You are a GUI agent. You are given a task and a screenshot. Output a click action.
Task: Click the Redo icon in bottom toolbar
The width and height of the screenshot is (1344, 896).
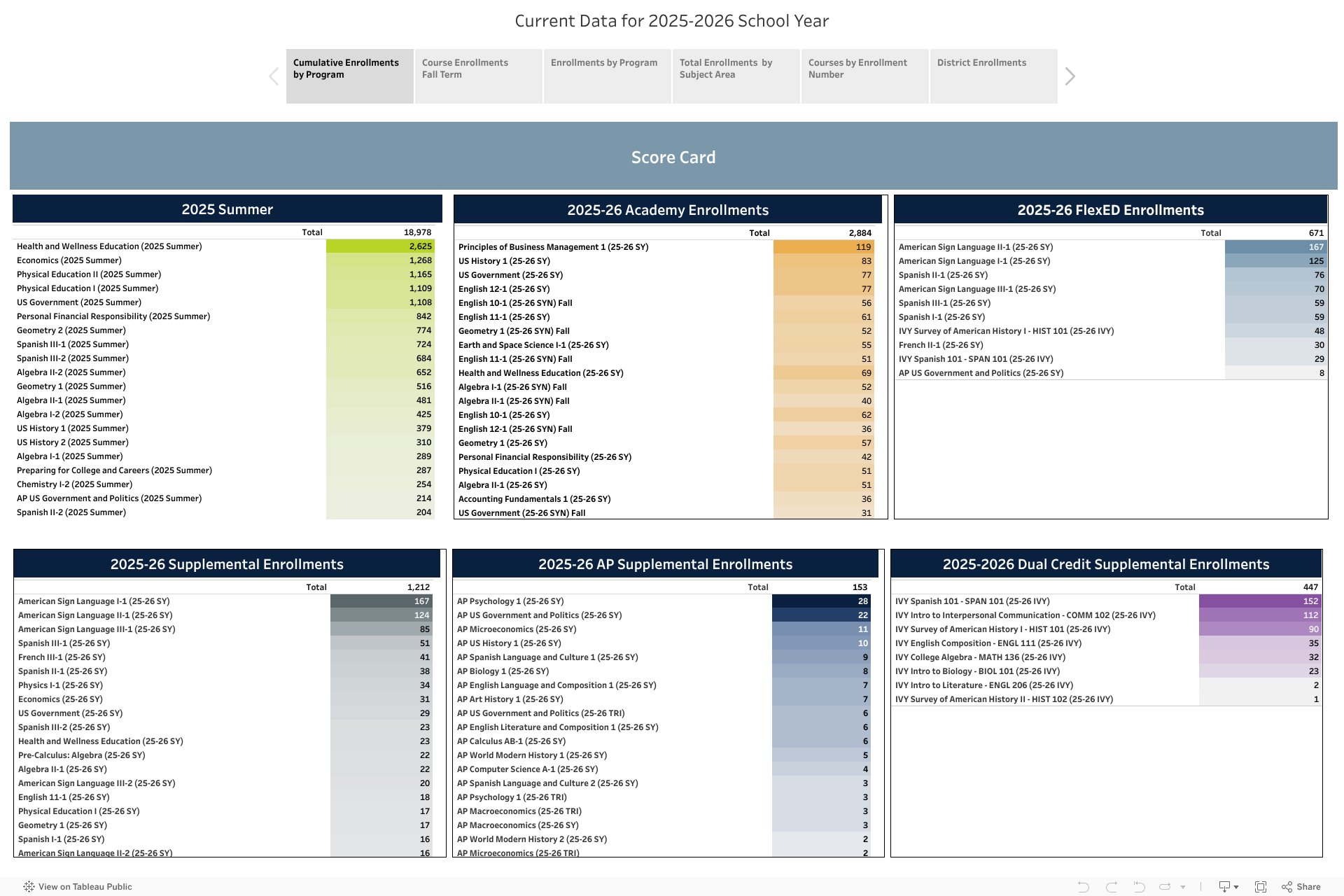click(1111, 887)
